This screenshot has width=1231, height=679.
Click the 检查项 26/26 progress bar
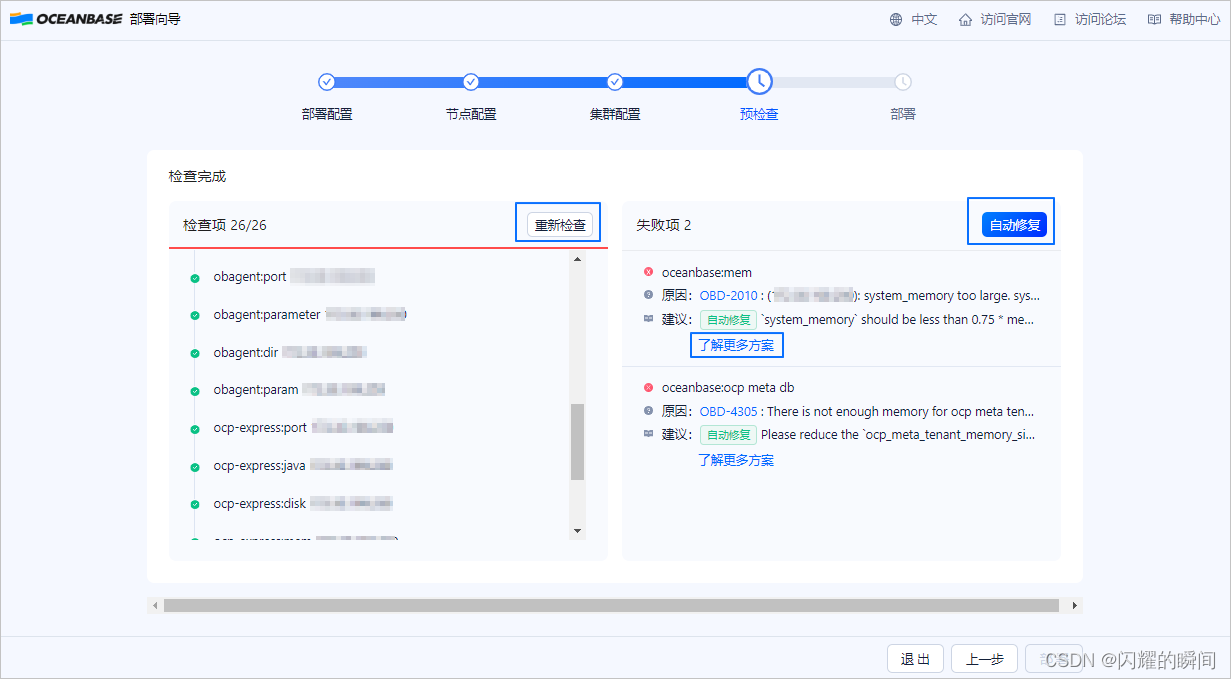(388, 247)
